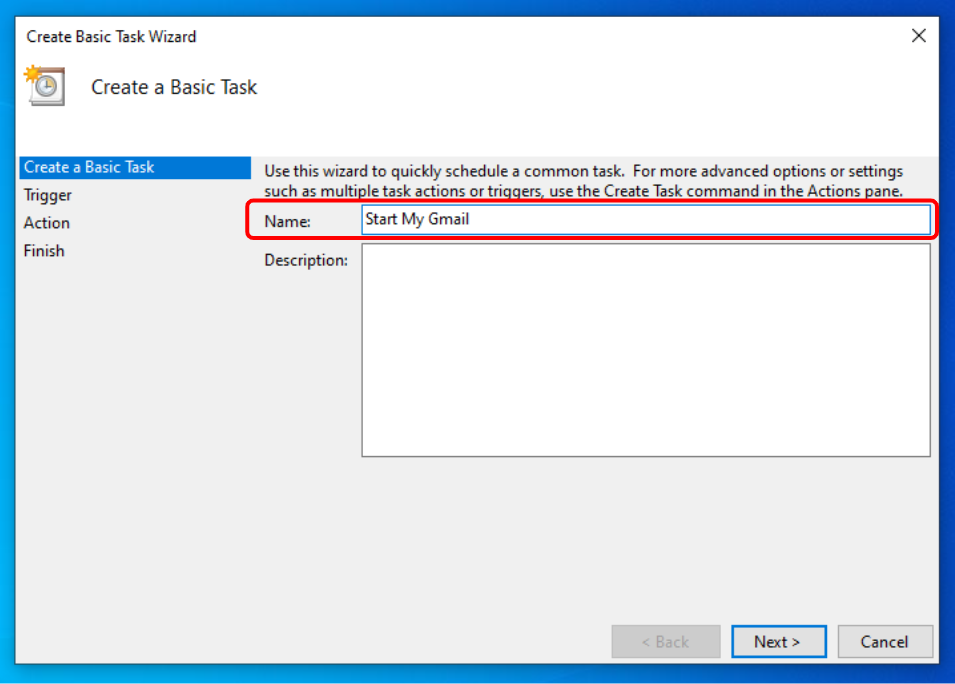The image size is (955, 684).
Task: Click the wizard instructions paragraph
Action: tap(583, 181)
